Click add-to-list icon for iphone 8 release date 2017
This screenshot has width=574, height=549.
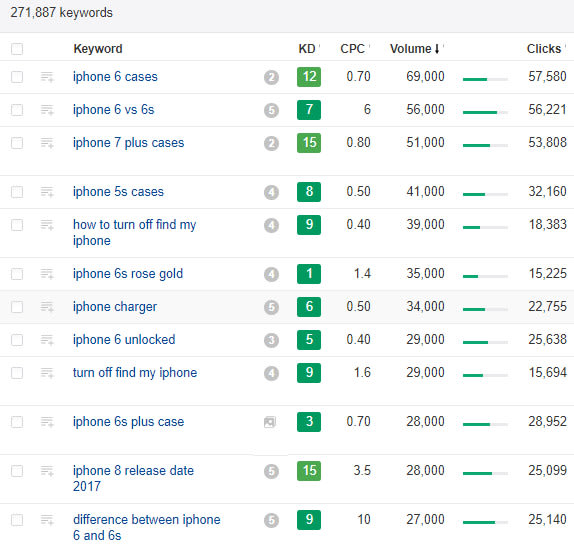47,471
